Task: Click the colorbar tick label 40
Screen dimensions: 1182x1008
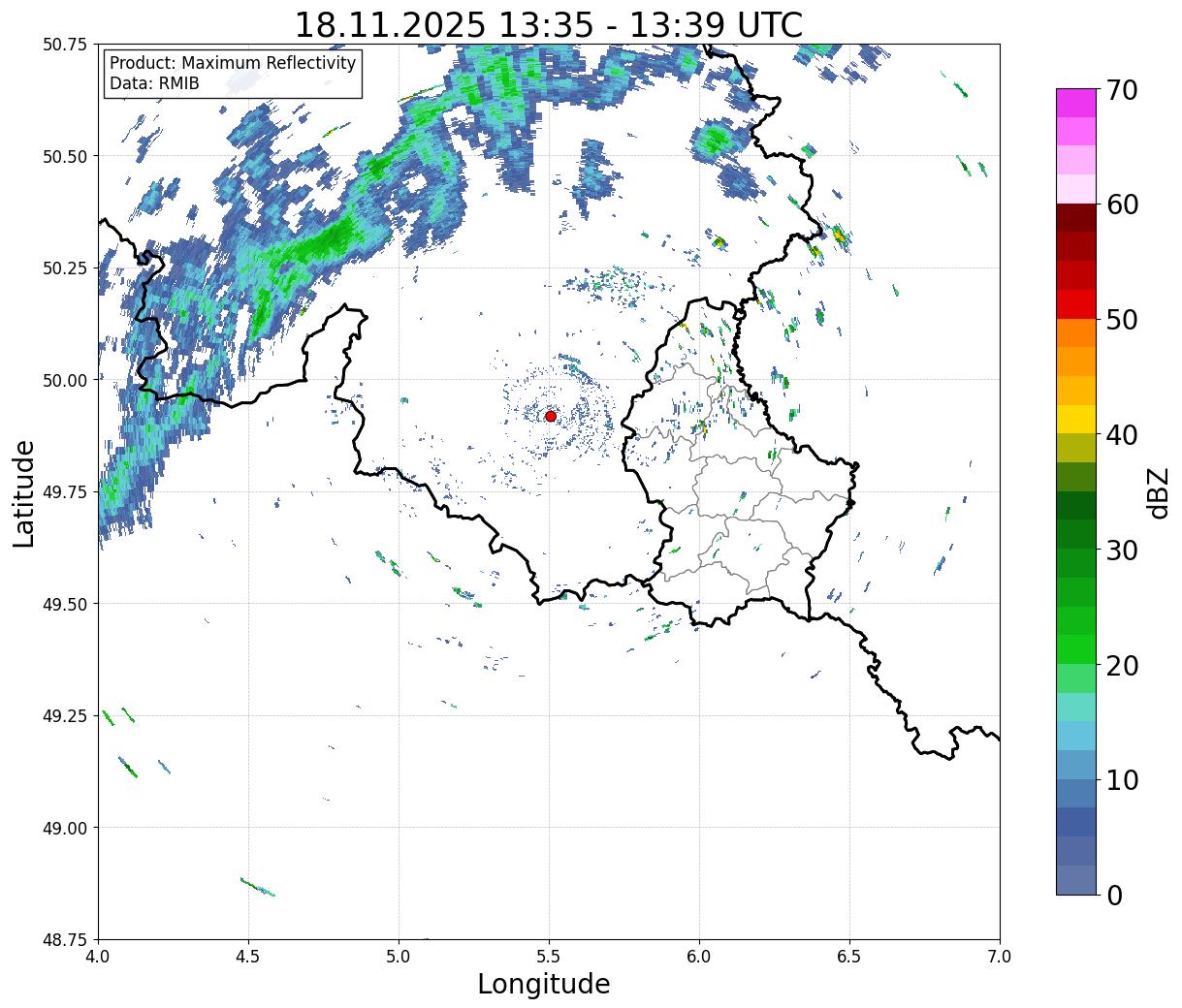Action: [1122, 434]
